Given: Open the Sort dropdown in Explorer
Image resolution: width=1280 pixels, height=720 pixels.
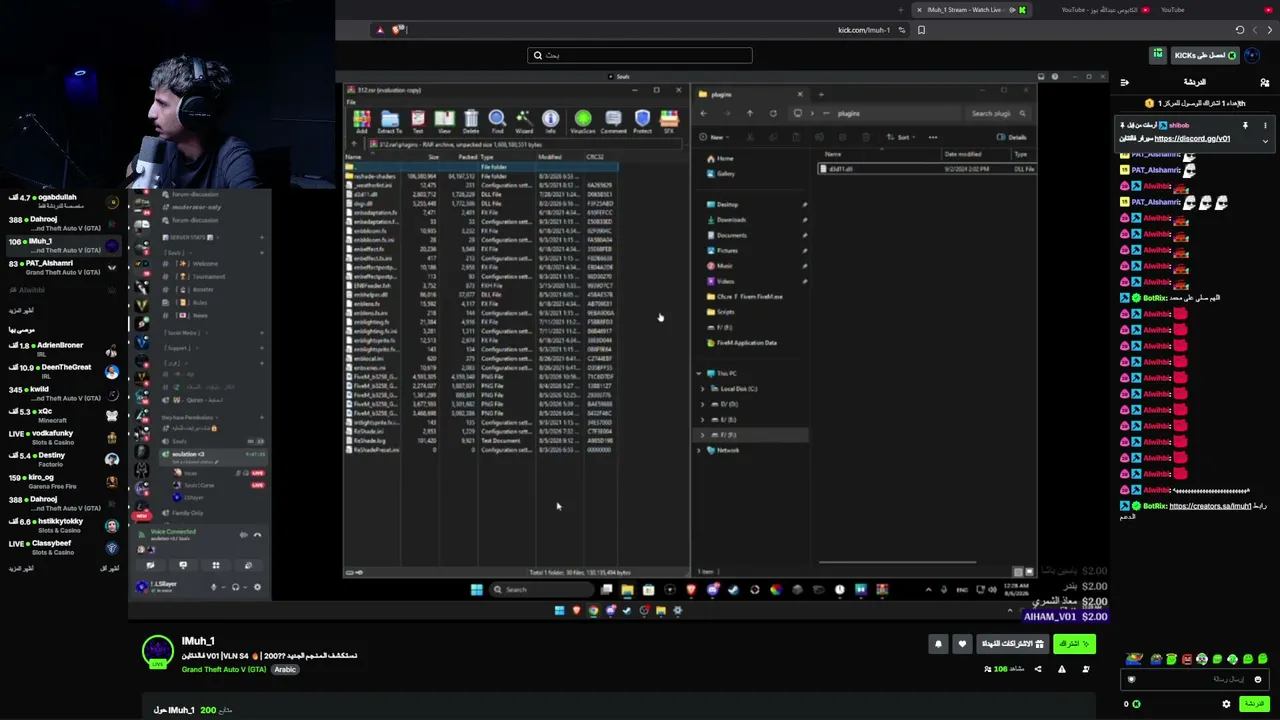Looking at the screenshot, I should click(901, 137).
